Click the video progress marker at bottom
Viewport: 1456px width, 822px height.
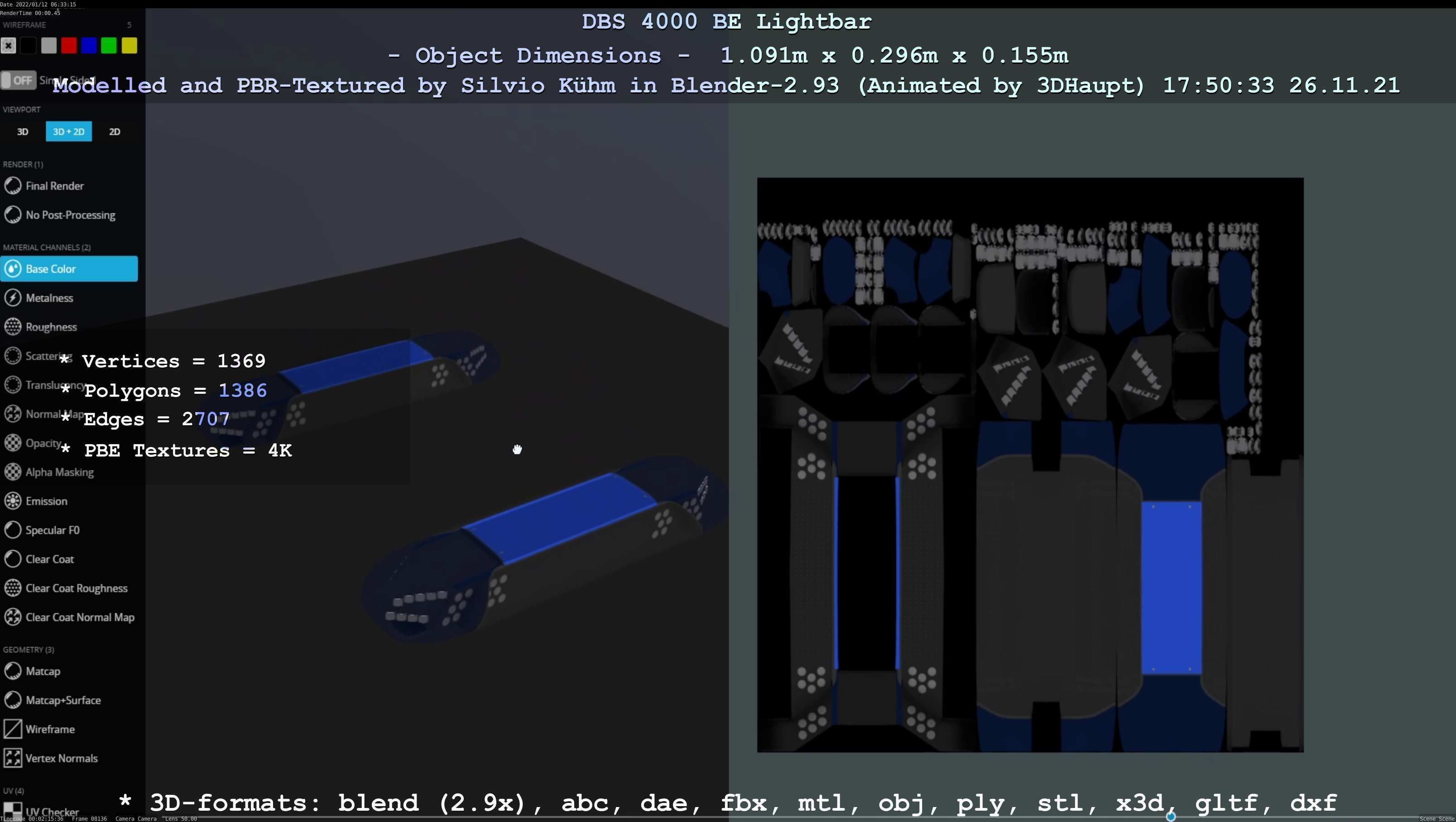[x=1171, y=817]
